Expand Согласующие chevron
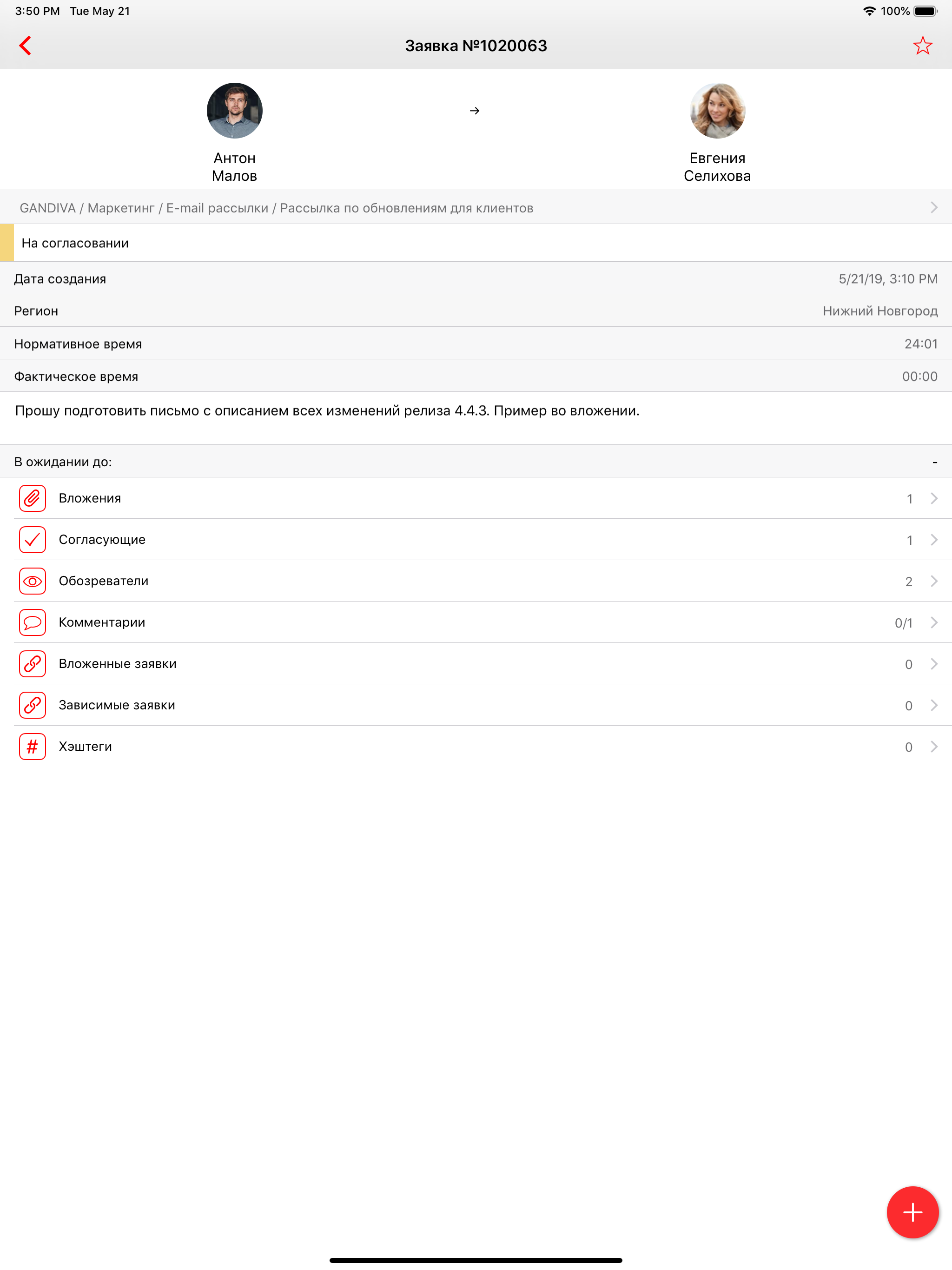 933,540
